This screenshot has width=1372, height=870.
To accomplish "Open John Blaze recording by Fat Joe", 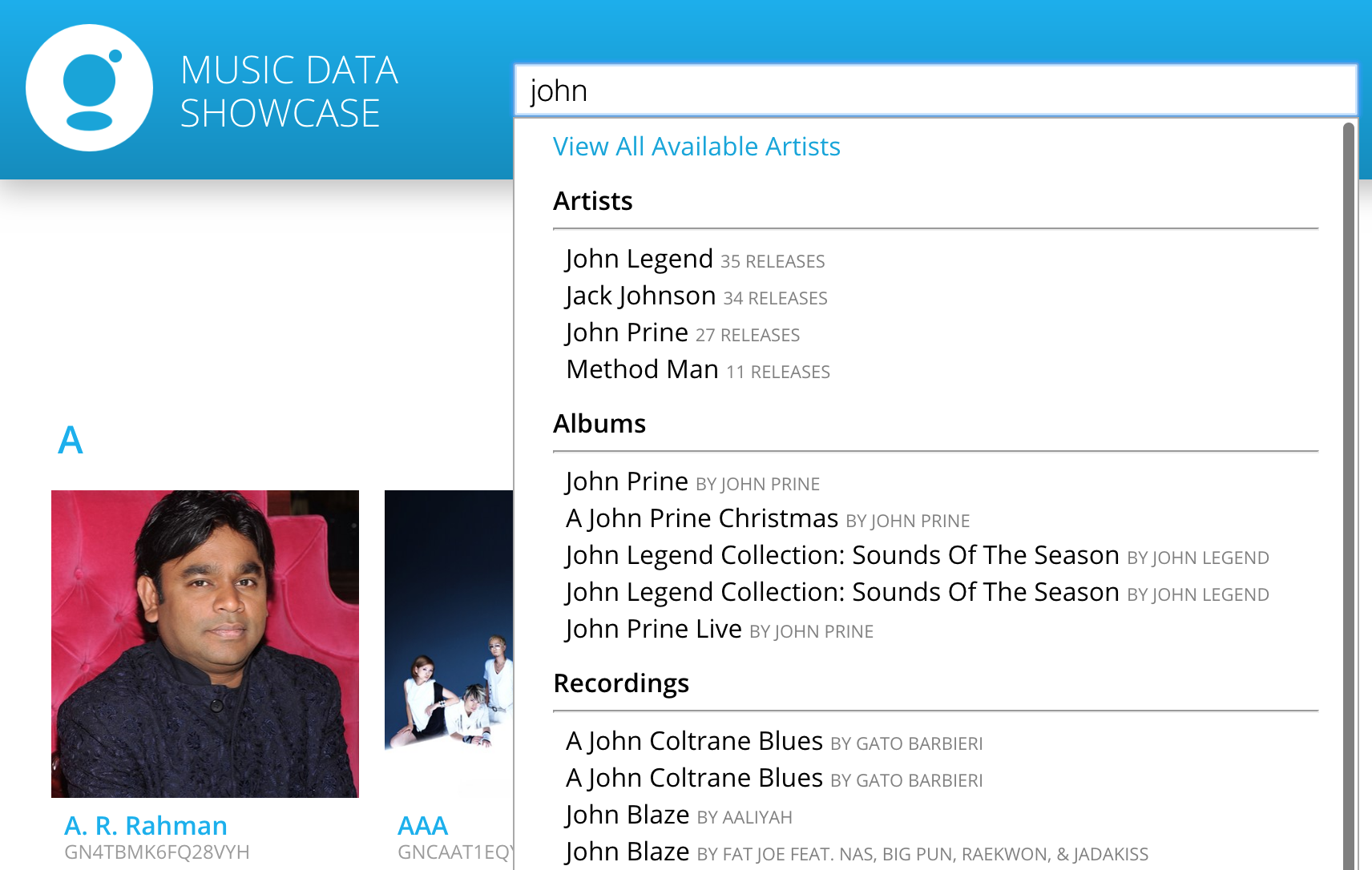I will click(627, 852).
